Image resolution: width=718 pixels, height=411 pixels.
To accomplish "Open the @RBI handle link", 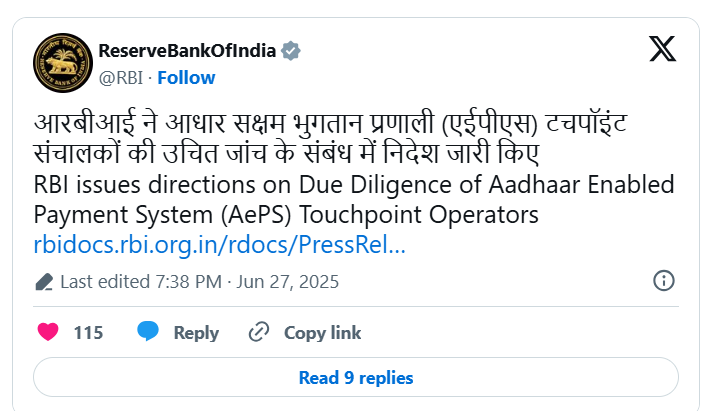I will [x=121, y=78].
